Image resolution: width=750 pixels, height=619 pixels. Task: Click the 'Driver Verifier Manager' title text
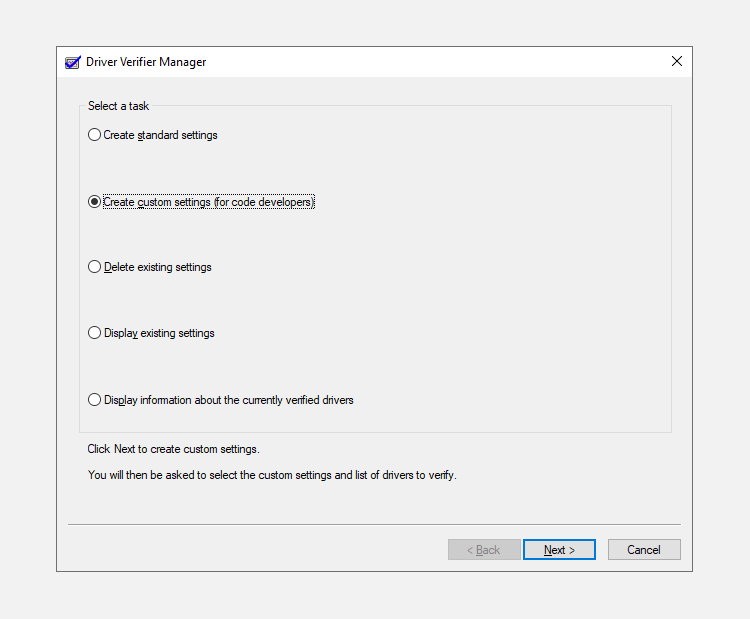point(146,62)
